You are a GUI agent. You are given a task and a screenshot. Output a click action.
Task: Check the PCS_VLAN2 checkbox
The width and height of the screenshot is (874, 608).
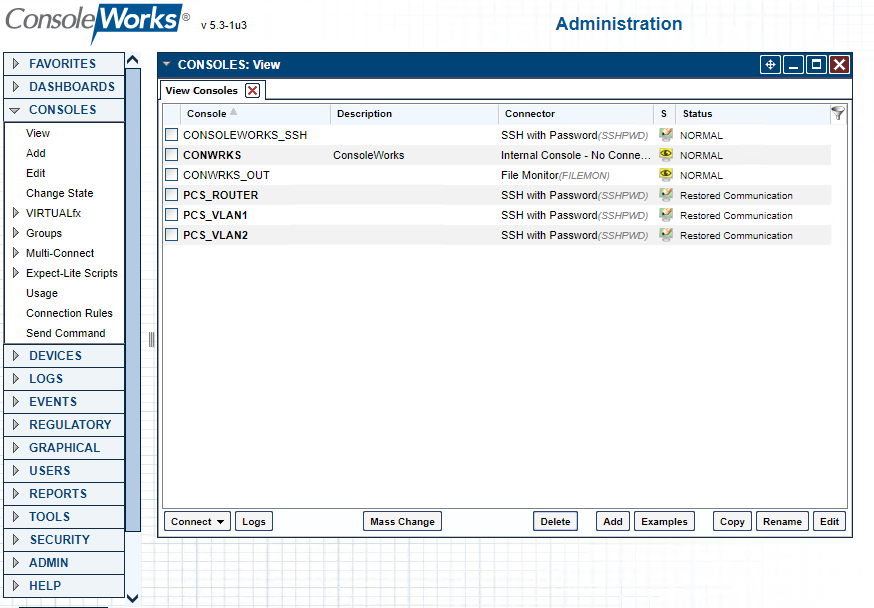172,235
